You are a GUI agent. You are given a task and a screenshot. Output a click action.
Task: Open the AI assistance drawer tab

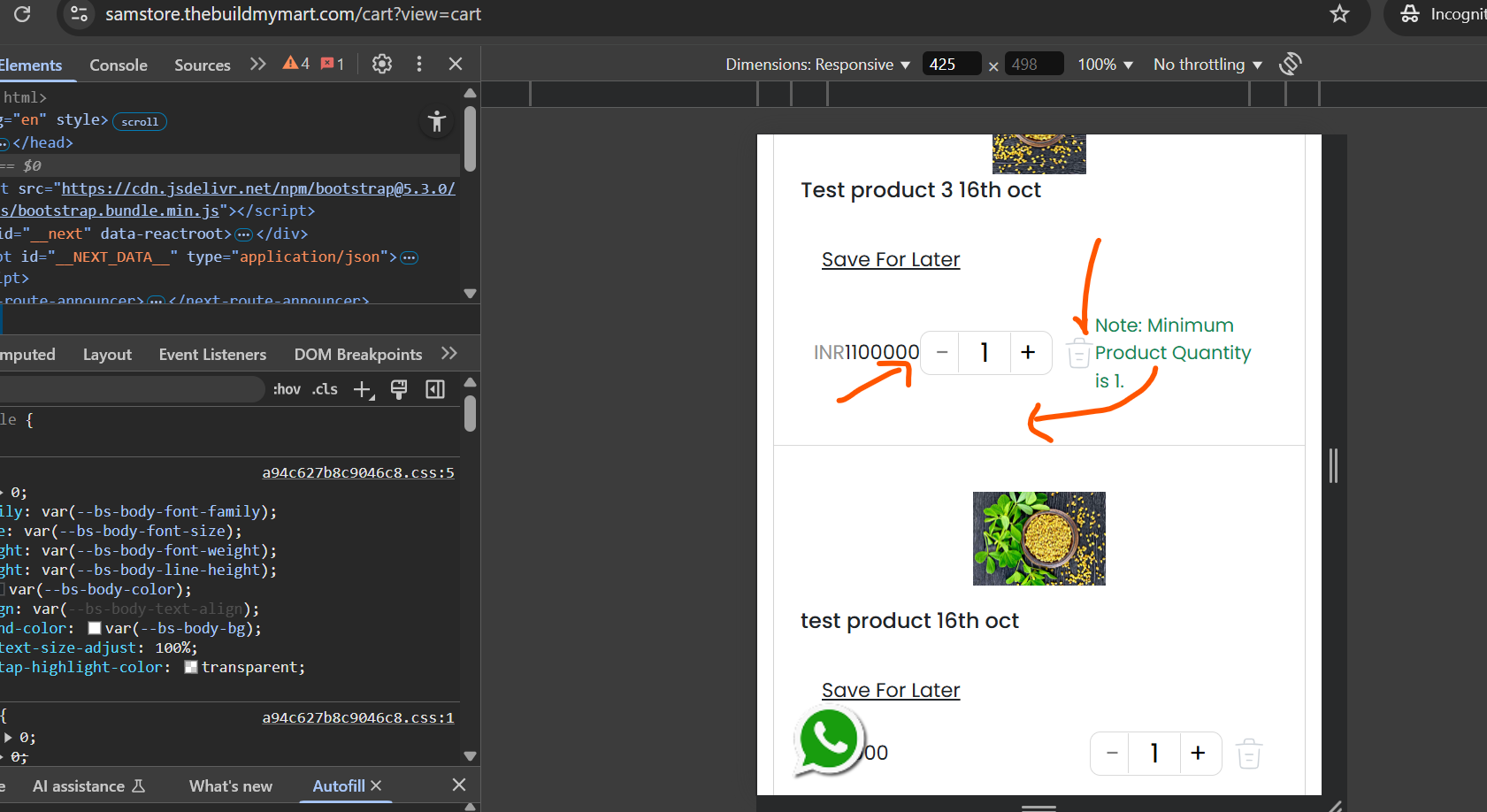click(x=88, y=786)
